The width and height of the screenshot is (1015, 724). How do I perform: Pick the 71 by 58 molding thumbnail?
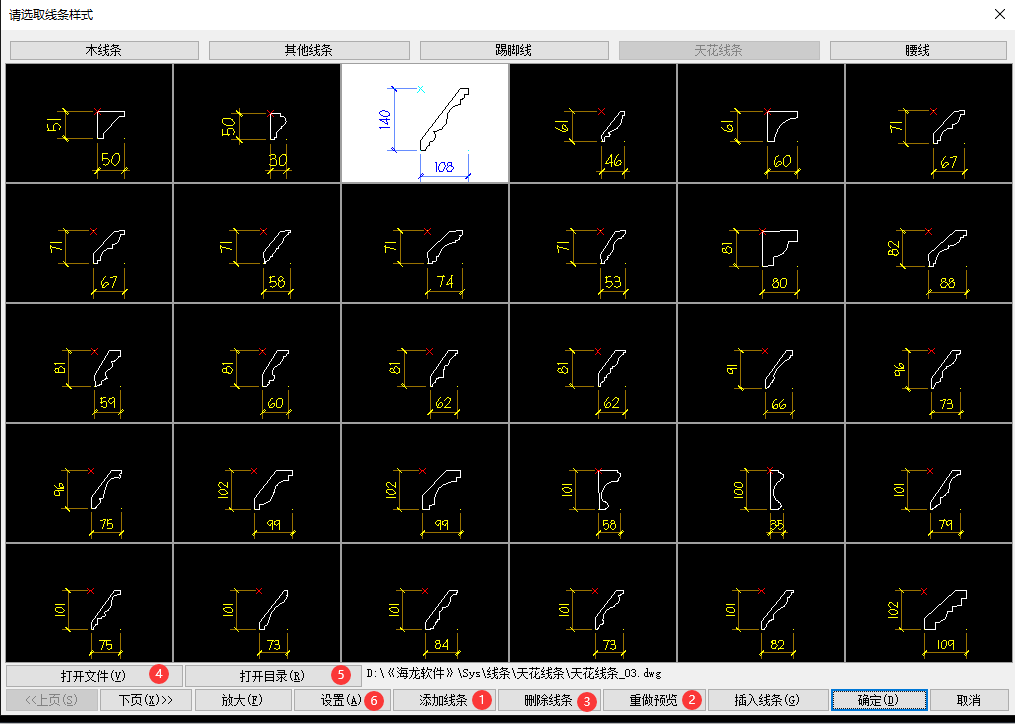coord(257,243)
